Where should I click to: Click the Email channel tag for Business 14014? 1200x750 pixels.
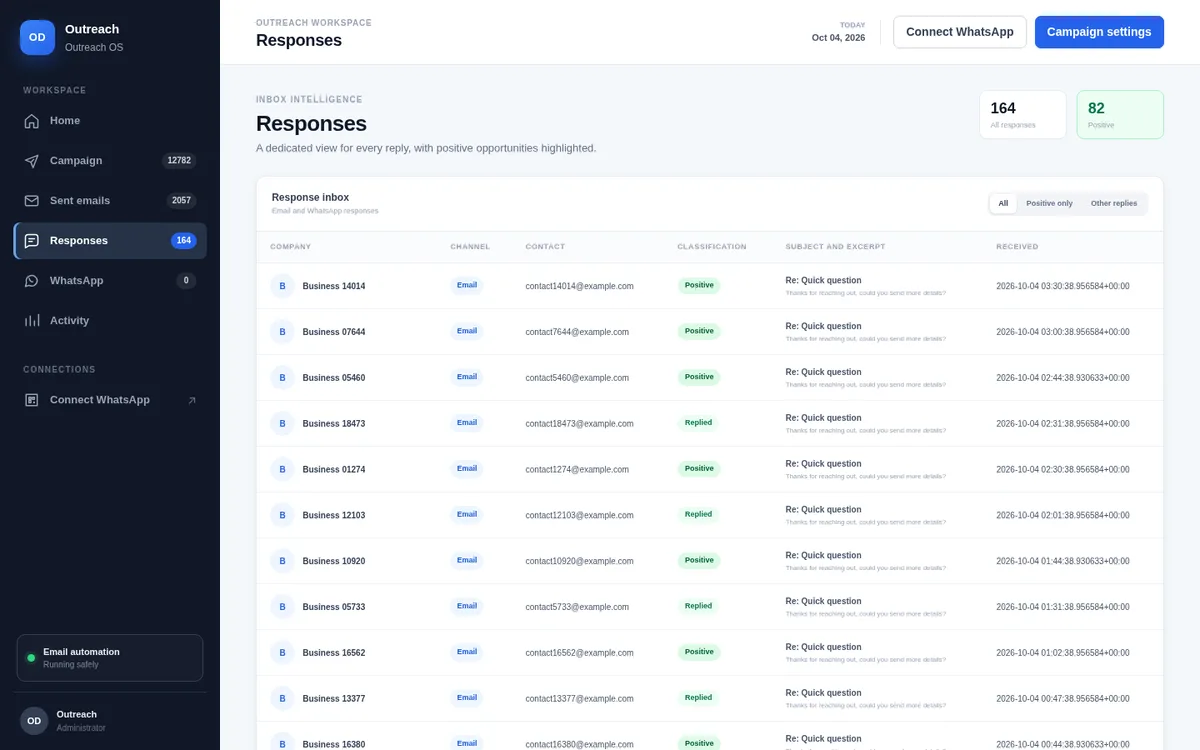pos(467,285)
